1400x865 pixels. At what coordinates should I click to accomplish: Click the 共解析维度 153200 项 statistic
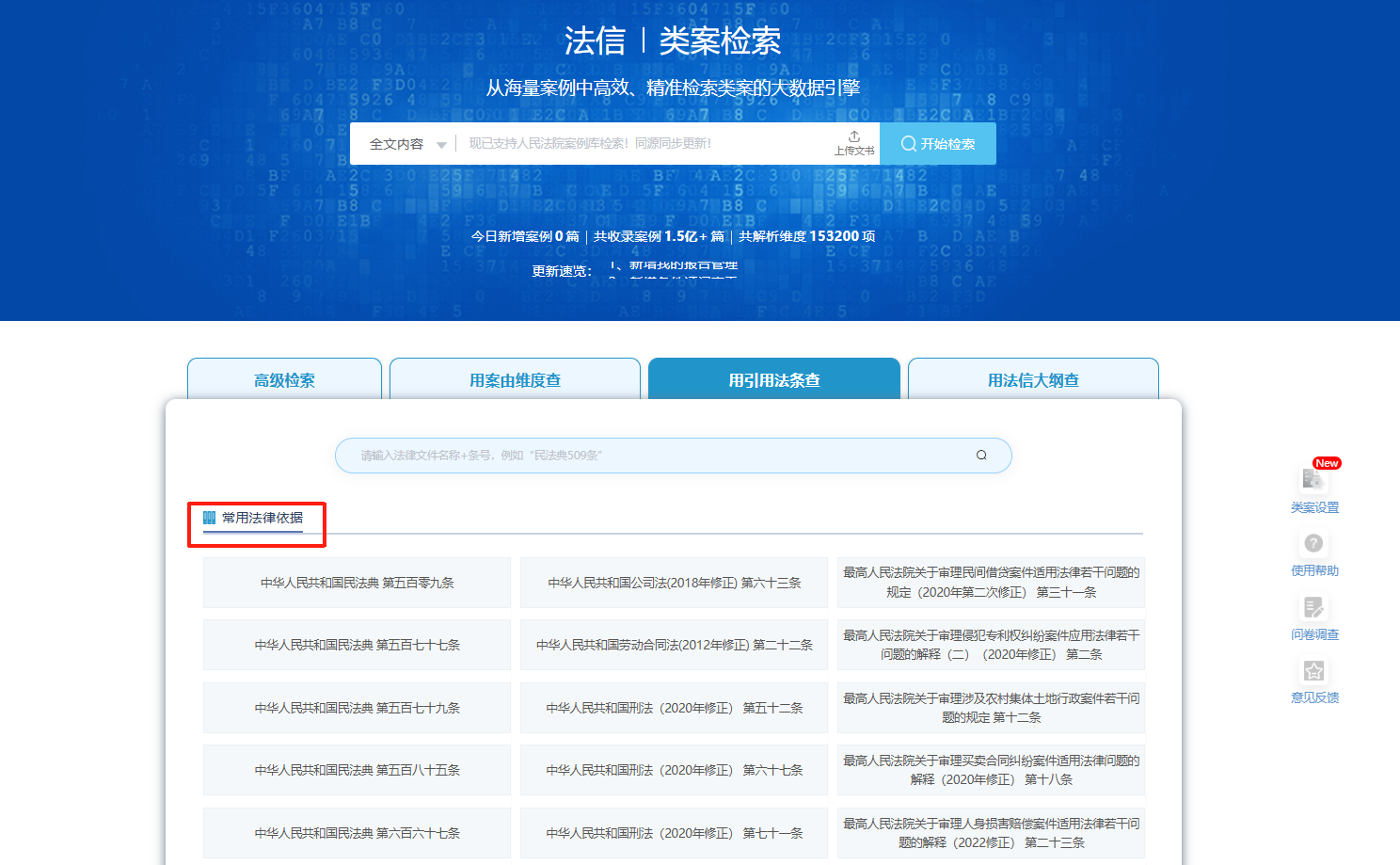pyautogui.click(x=807, y=236)
